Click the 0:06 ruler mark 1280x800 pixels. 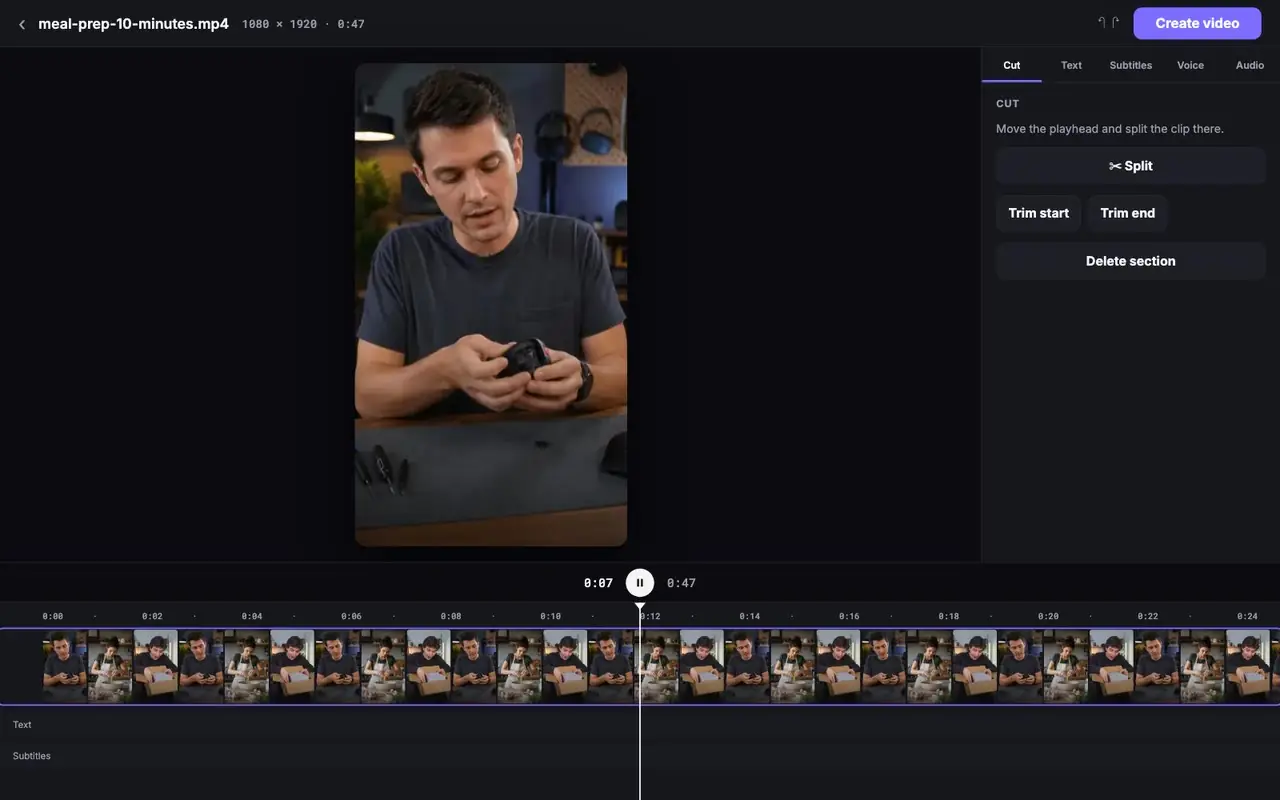(351, 616)
